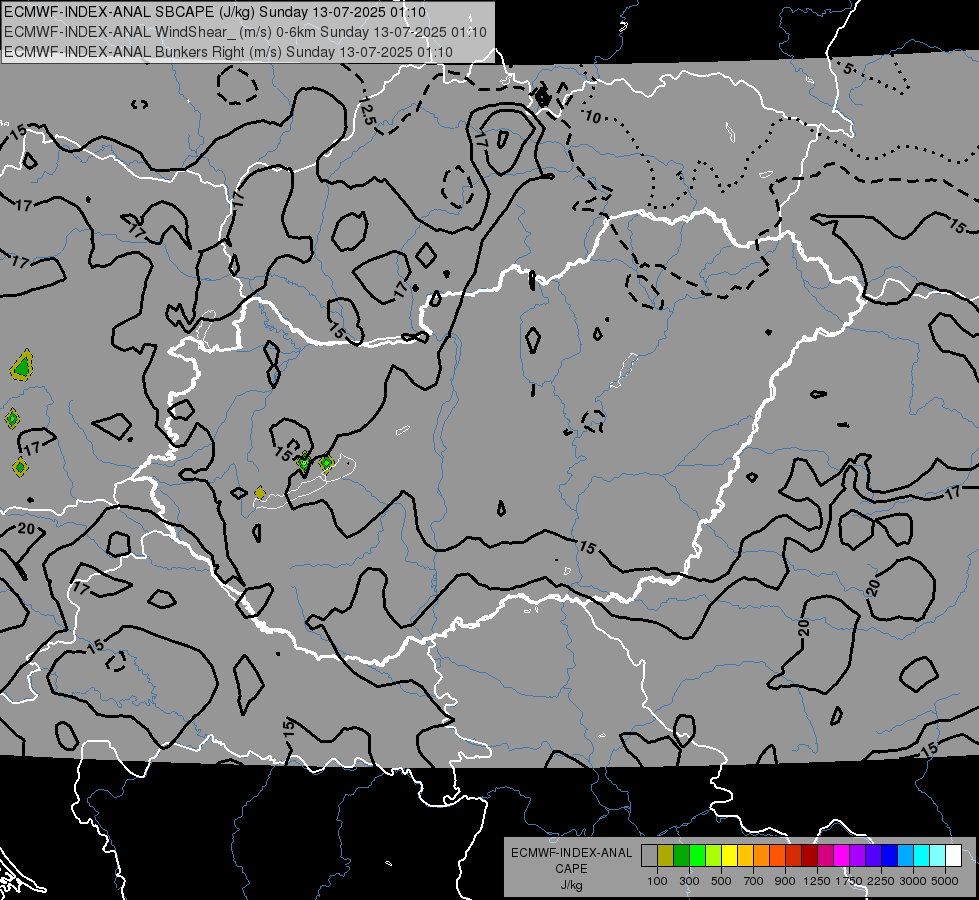
Task: Pick the dark red legend swatch
Action: pyautogui.click(x=810, y=856)
